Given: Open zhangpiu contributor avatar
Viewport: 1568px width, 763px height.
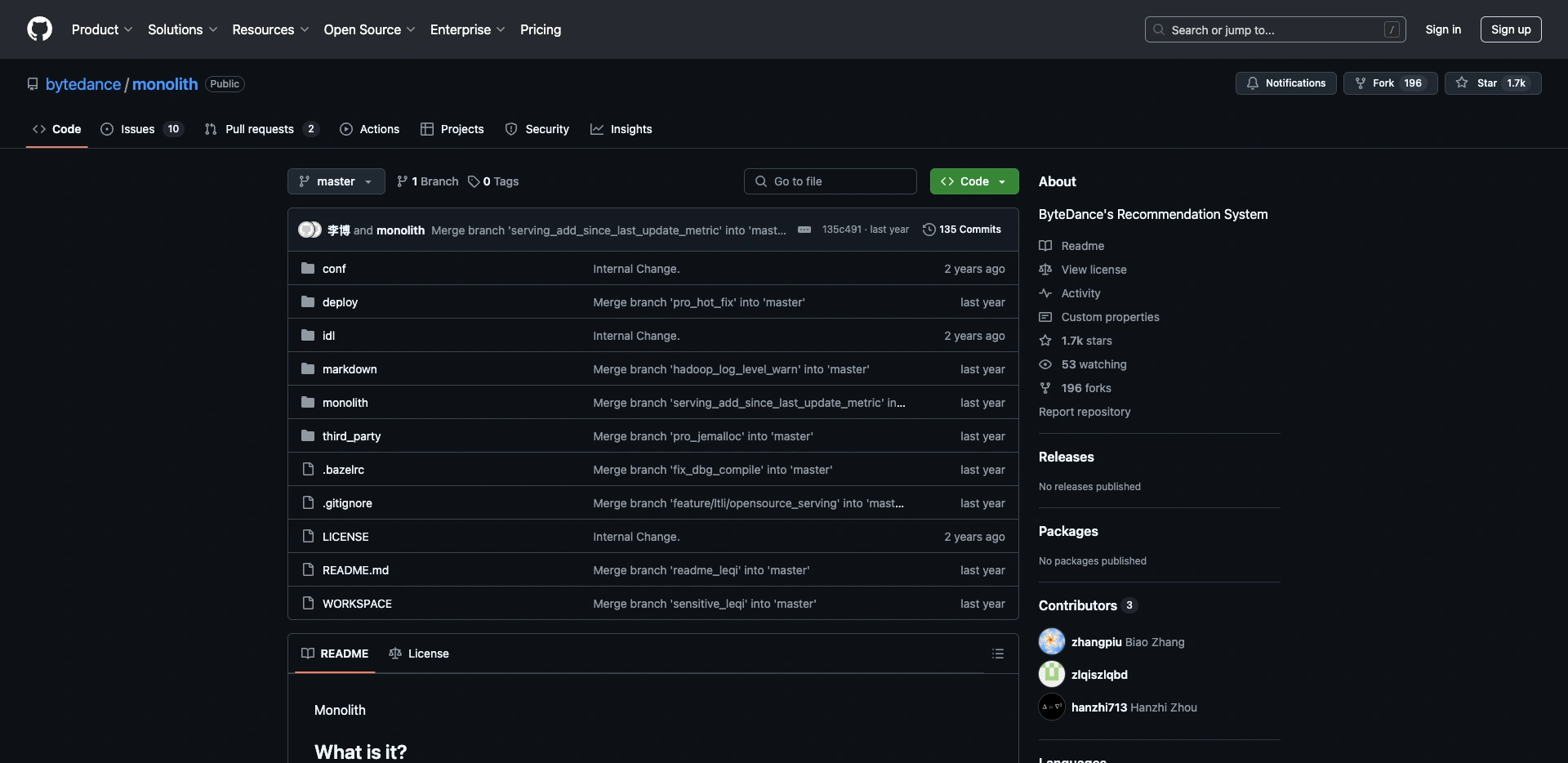Looking at the screenshot, I should pos(1052,642).
